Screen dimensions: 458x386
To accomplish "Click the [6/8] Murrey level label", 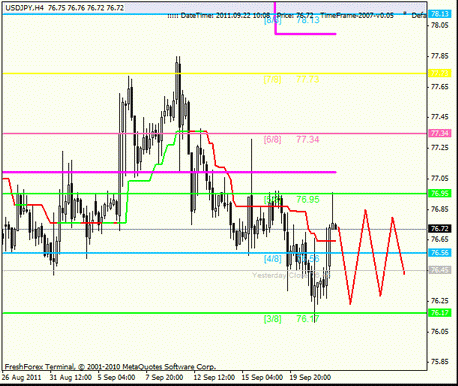I will point(272,139).
